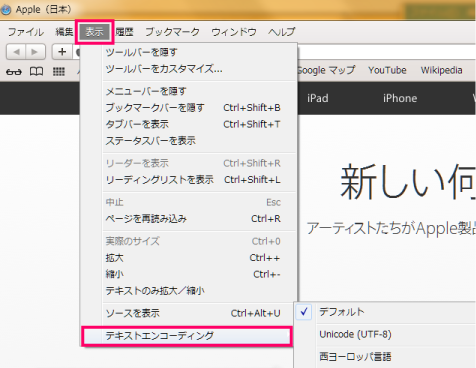This screenshot has height=368, width=476.
Task: Choose ページを再読み込み entry
Action: [x=199, y=219]
